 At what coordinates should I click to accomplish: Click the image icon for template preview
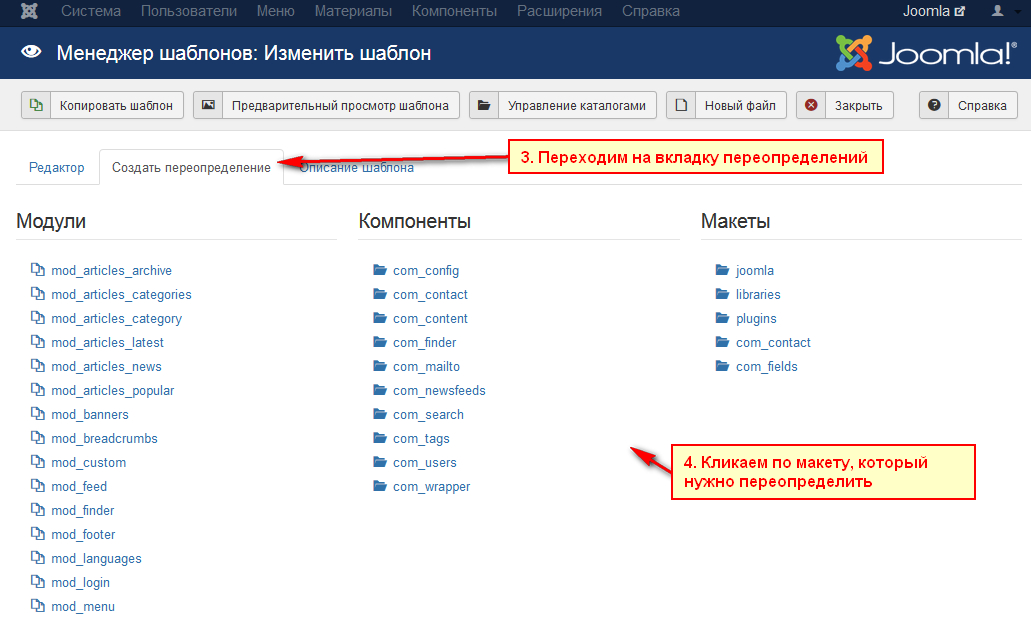coord(207,105)
